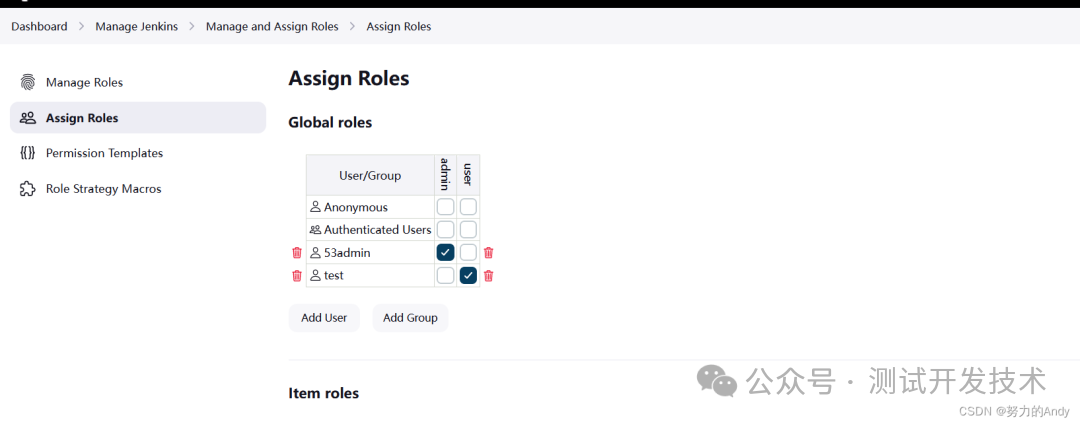Remove test user via right trash icon
This screenshot has width=1080, height=424.
point(488,276)
